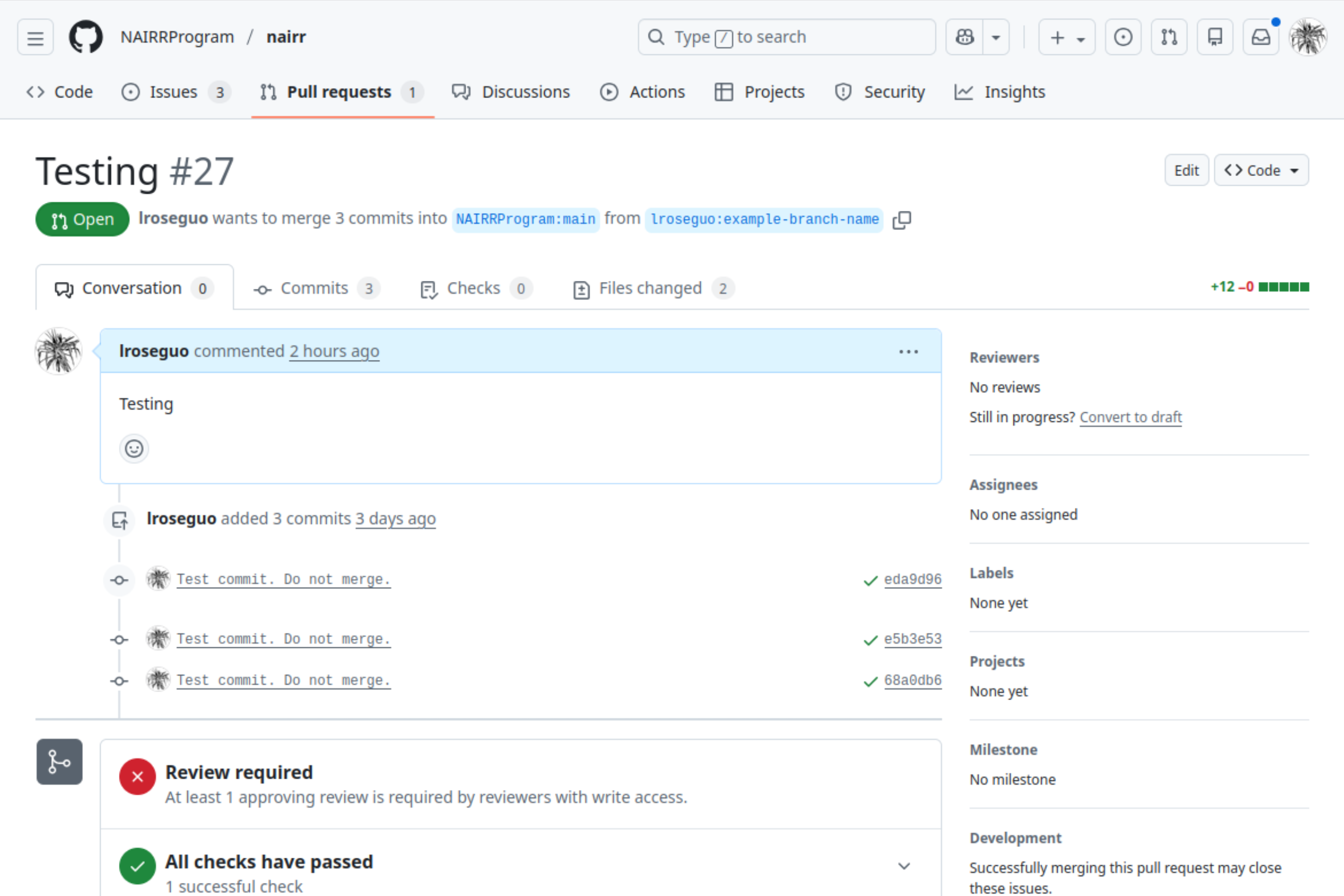Open user profile avatar menu
This screenshot has height=896, width=1344.
pos(1307,37)
